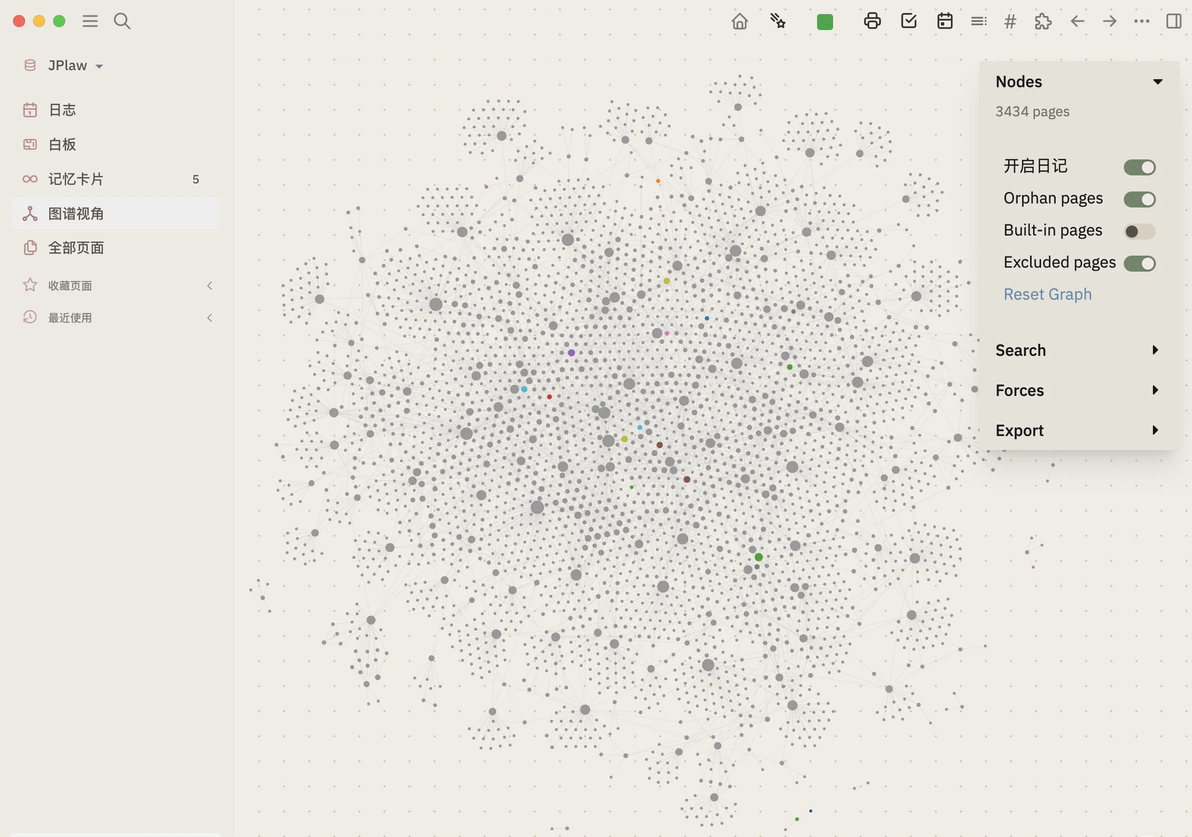Viewport: 1192px width, 837px height.
Task: Click the Reset Graph link
Action: pos(1047,294)
